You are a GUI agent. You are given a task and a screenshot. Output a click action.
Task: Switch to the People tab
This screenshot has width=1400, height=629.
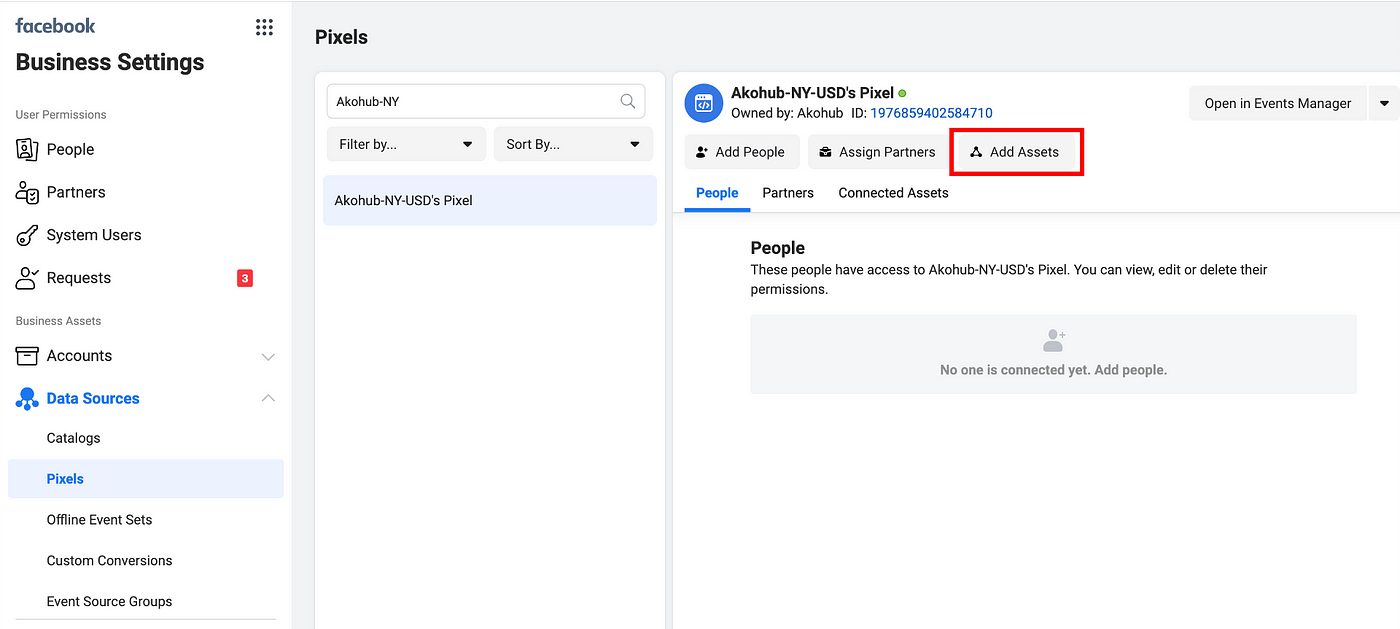717,193
